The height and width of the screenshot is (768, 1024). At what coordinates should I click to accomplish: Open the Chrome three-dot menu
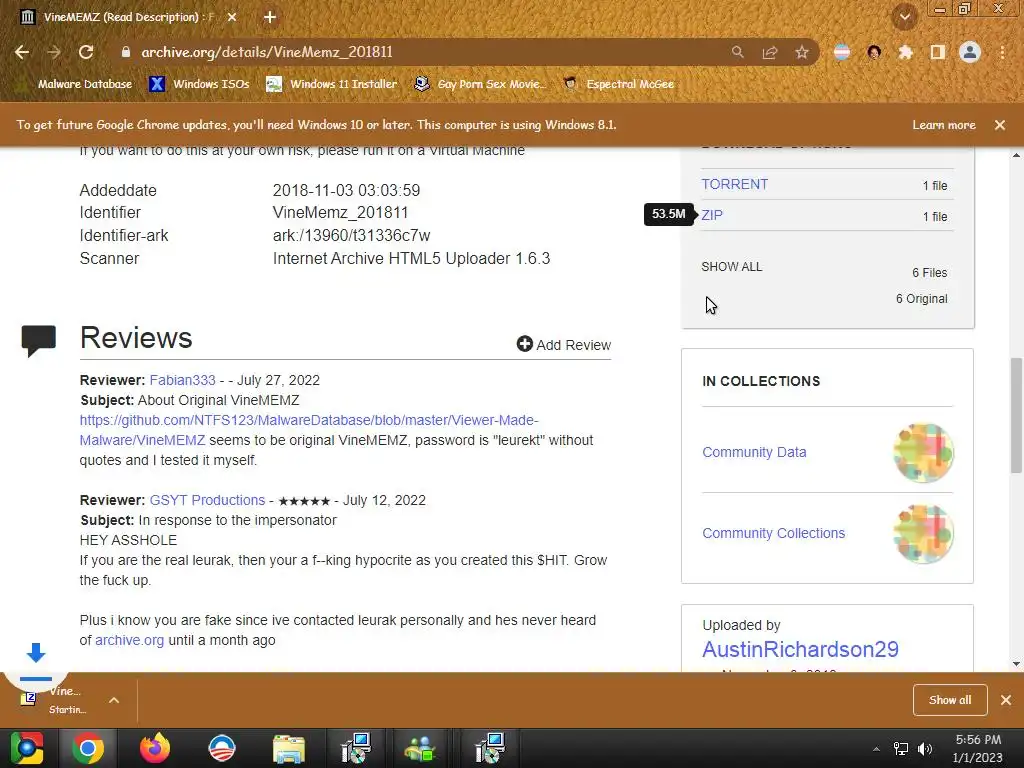coord(1002,52)
